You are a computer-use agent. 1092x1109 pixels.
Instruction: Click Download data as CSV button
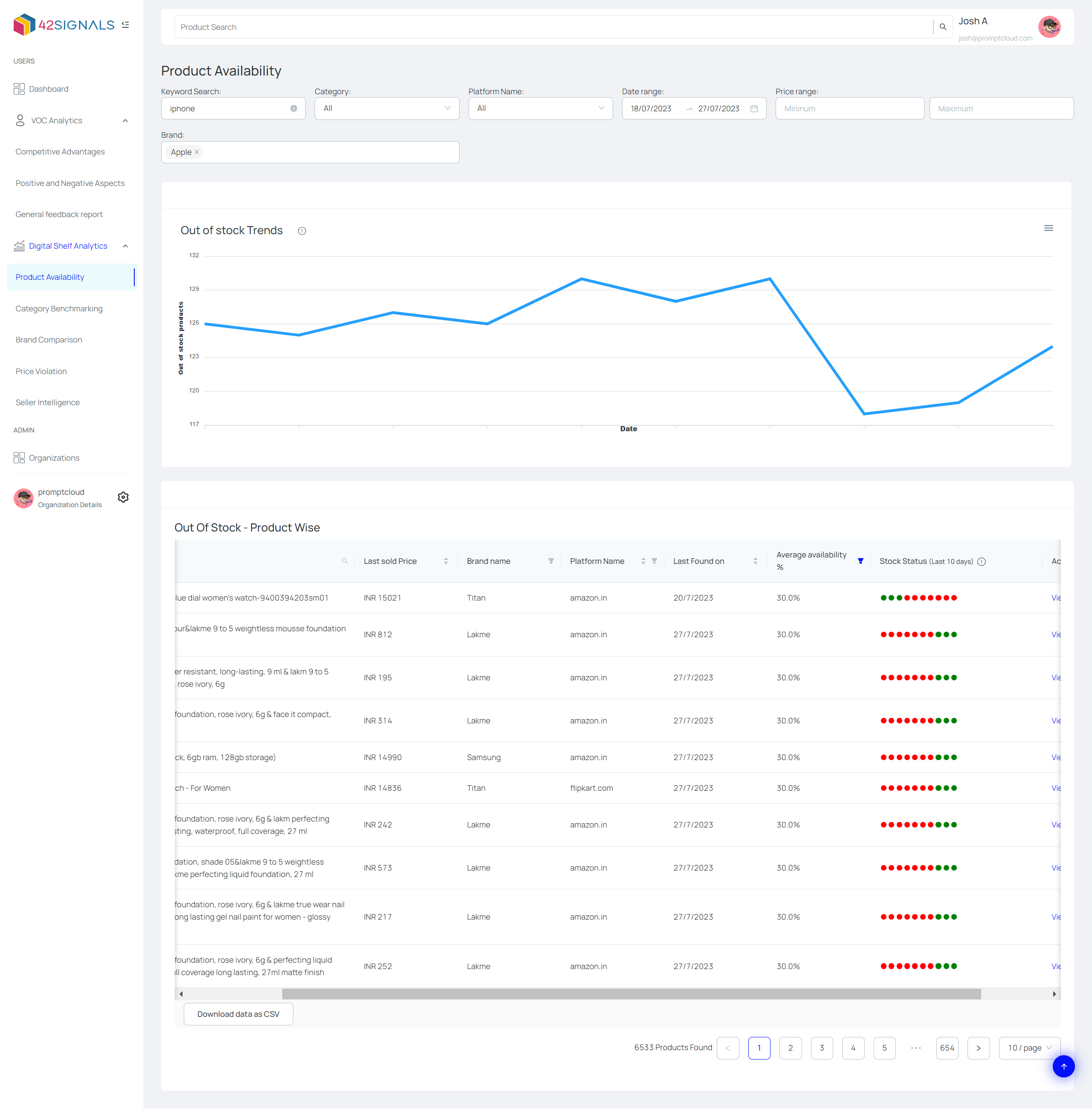coord(238,1014)
